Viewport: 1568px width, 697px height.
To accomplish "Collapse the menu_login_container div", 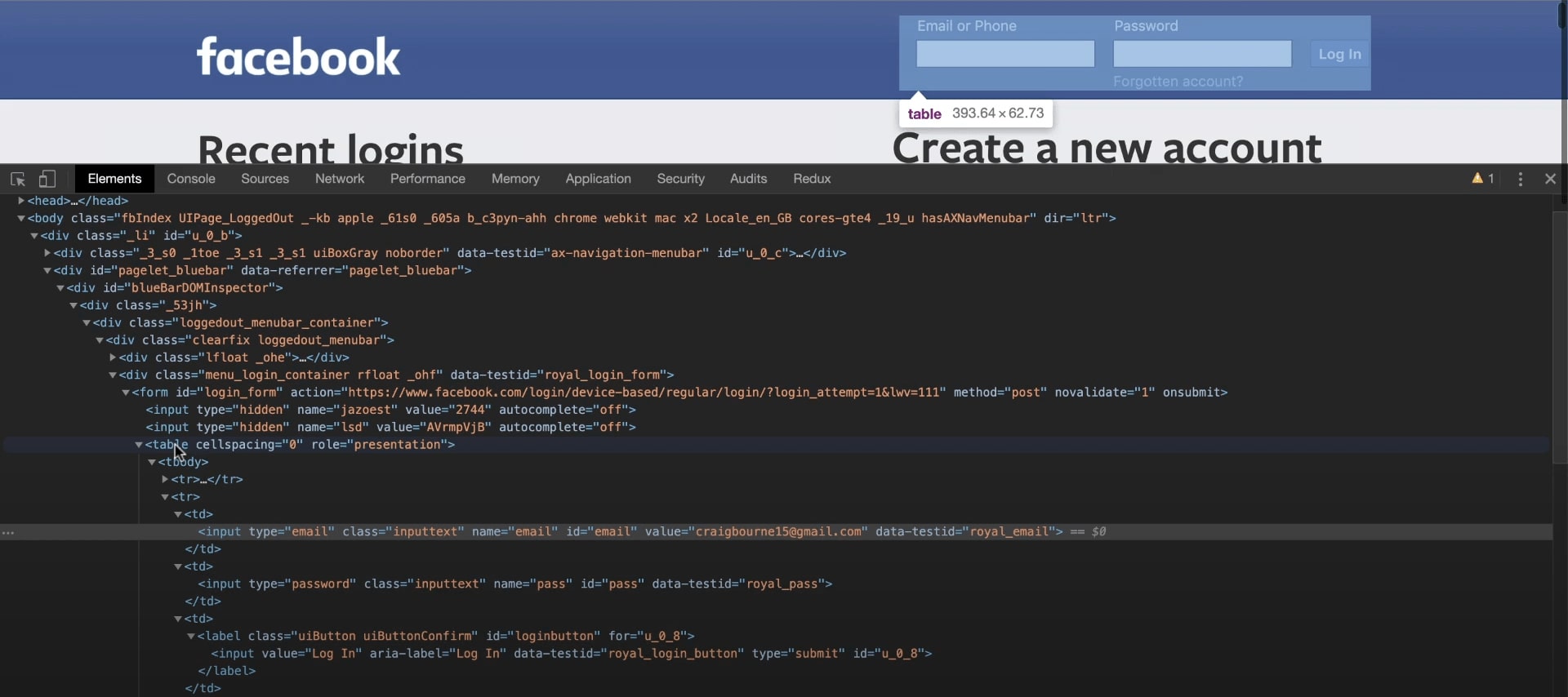I will pyautogui.click(x=113, y=375).
